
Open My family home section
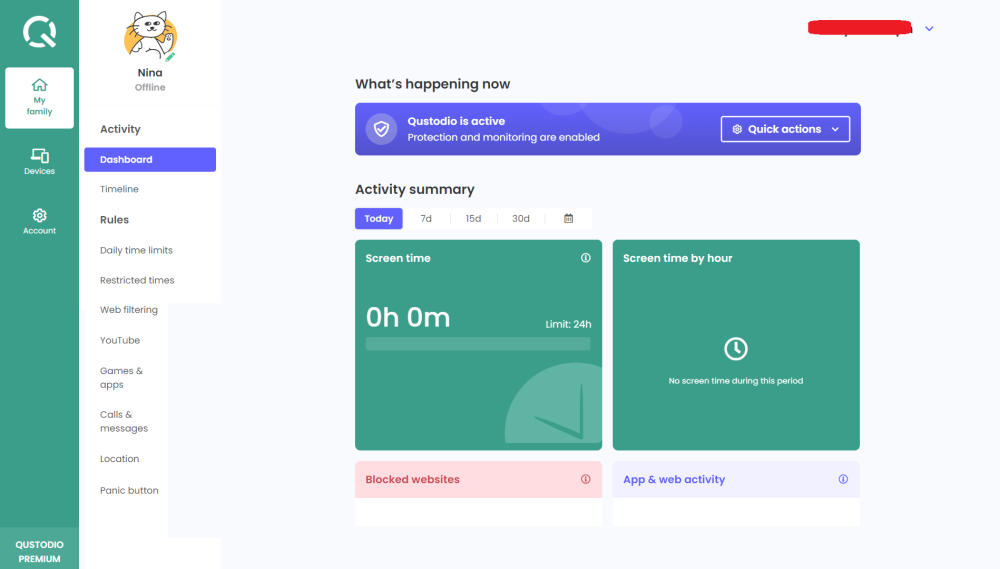tap(40, 98)
